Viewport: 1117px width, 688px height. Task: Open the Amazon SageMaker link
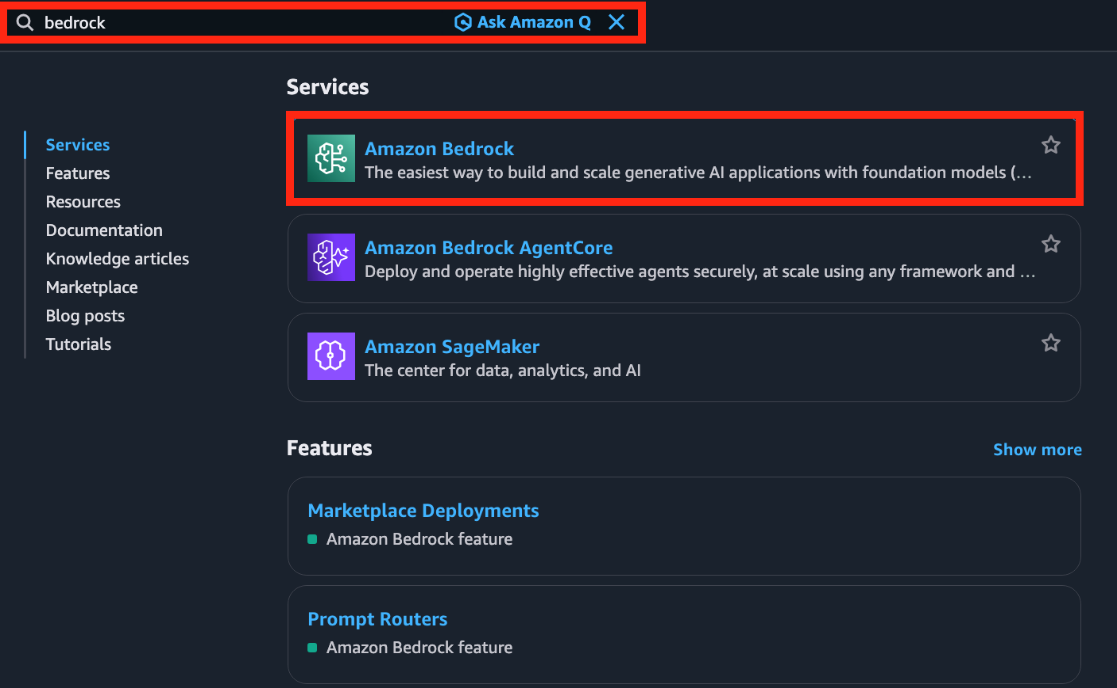pyautogui.click(x=452, y=346)
